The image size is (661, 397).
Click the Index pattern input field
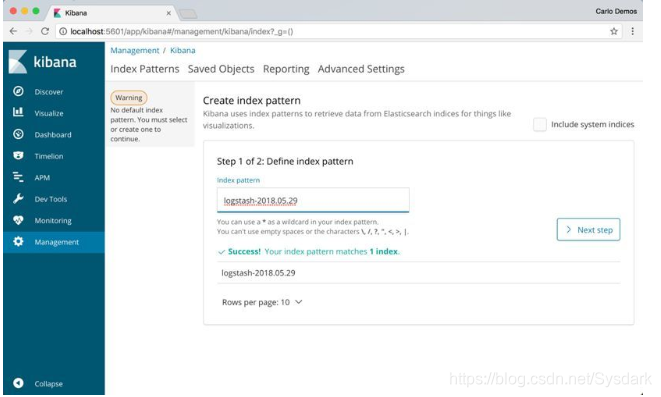313,200
